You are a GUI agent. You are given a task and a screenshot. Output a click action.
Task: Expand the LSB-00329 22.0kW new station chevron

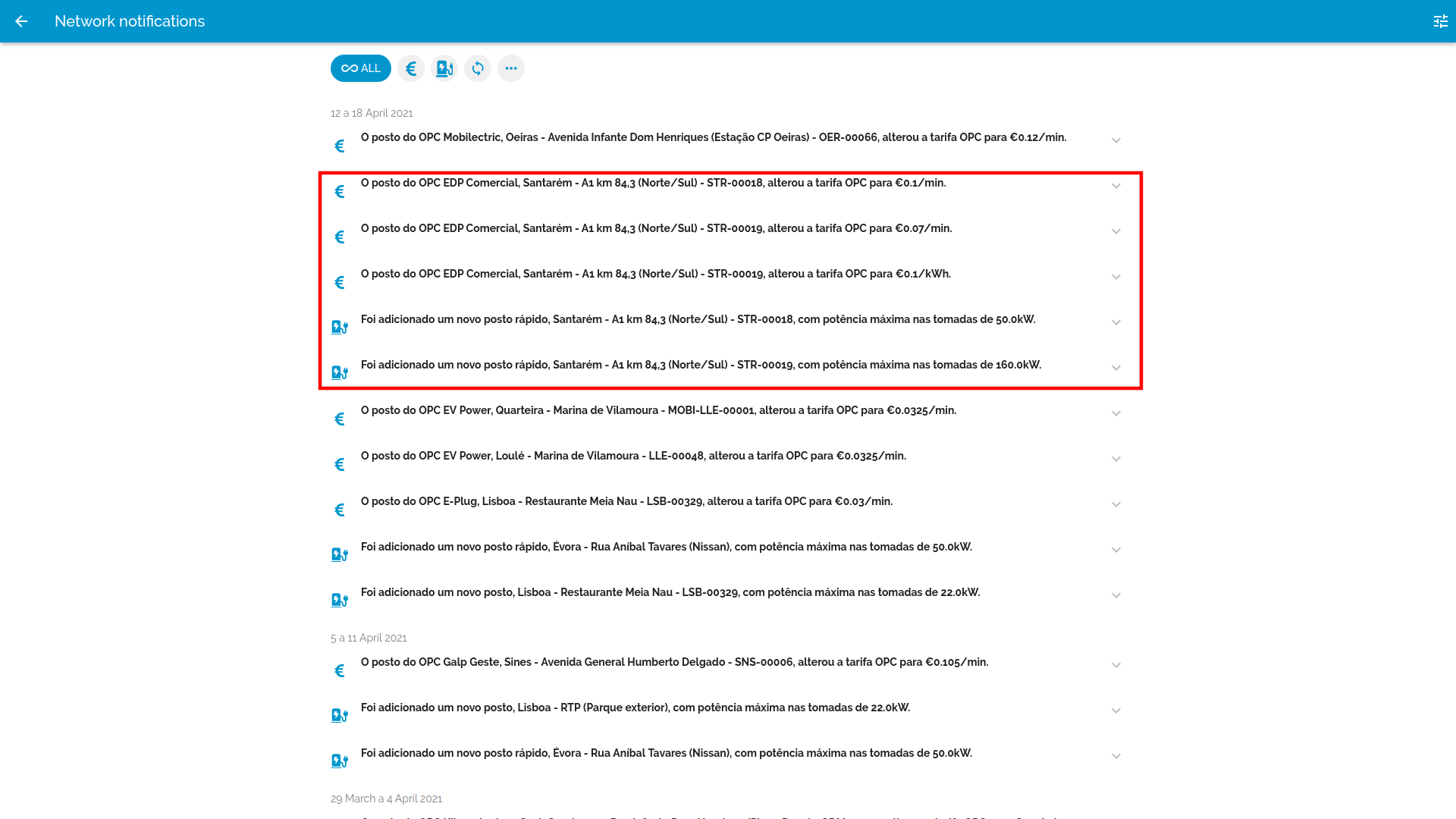point(1116,595)
